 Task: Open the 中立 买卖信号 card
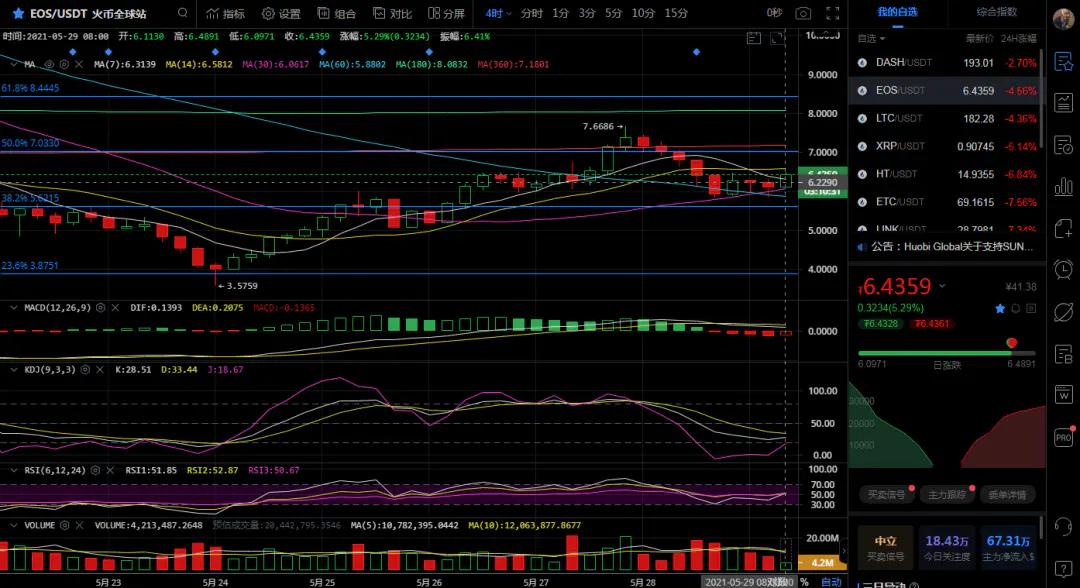click(x=886, y=547)
